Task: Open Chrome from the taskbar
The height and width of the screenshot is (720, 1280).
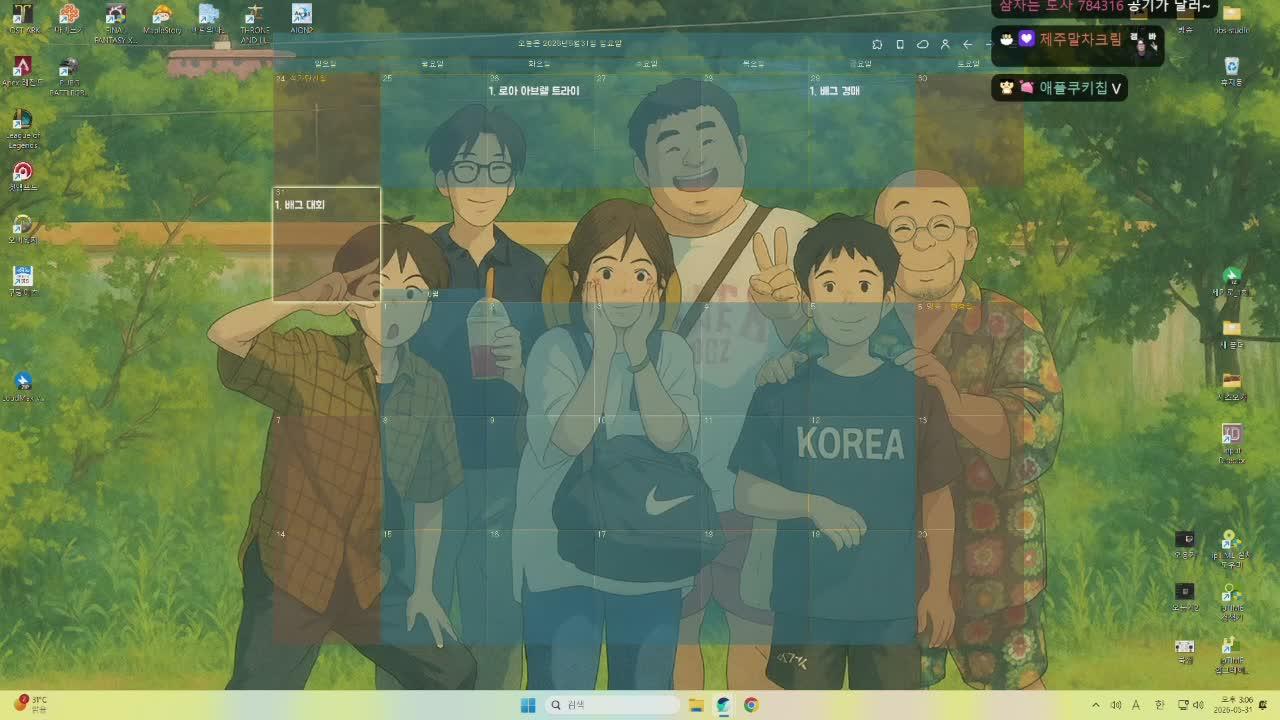Action: pyautogui.click(x=751, y=705)
